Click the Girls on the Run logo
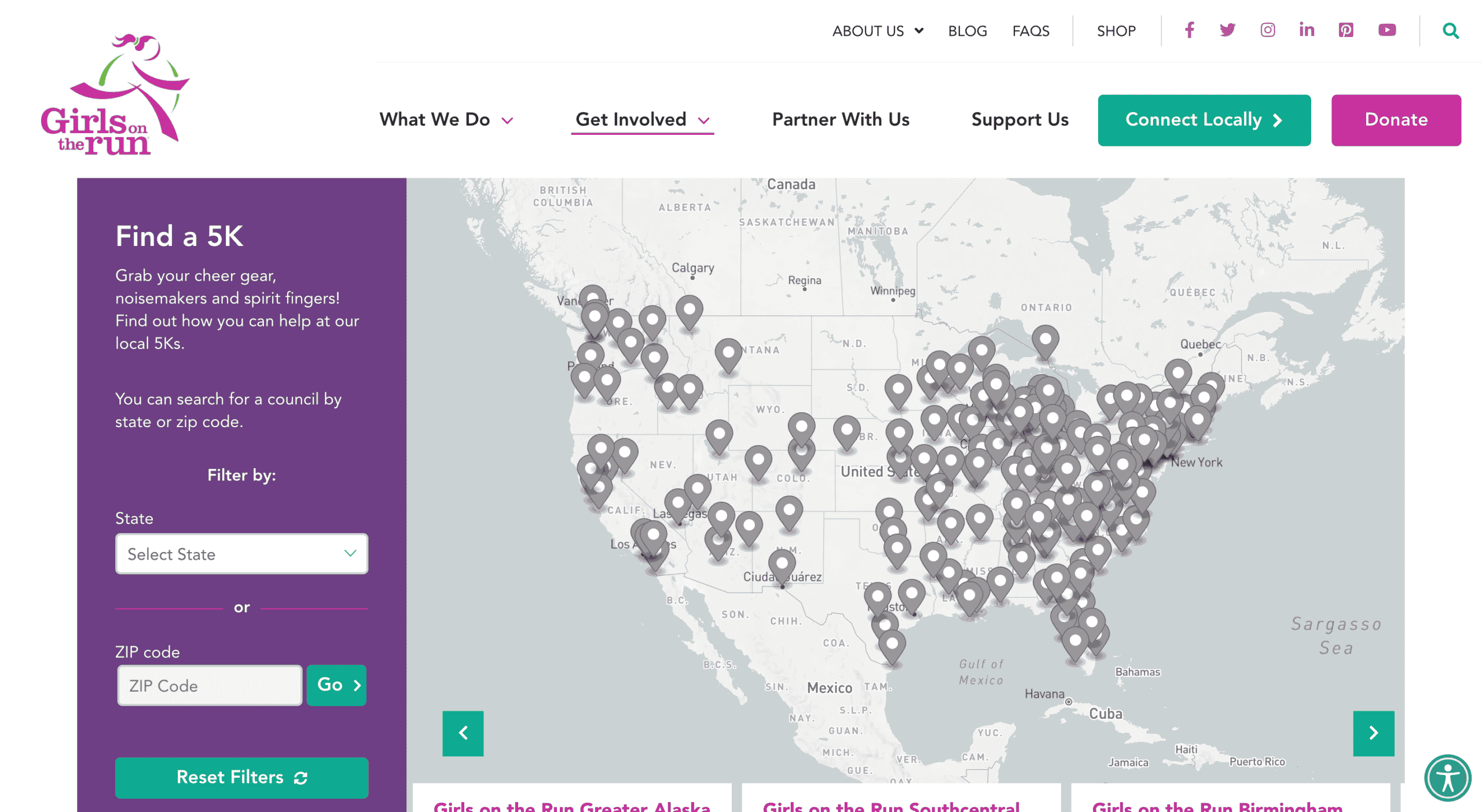 pos(114,94)
